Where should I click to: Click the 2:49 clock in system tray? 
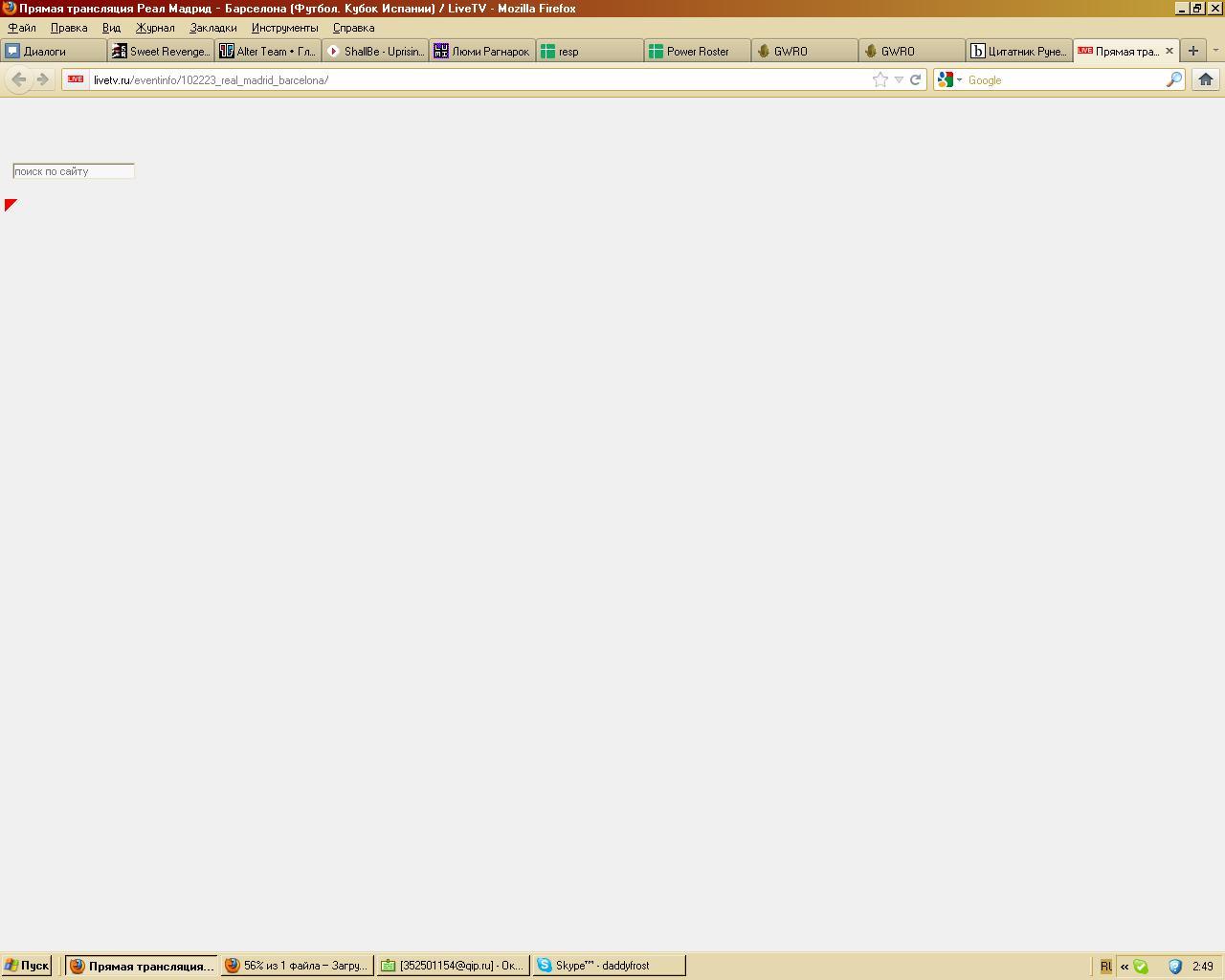click(1203, 967)
